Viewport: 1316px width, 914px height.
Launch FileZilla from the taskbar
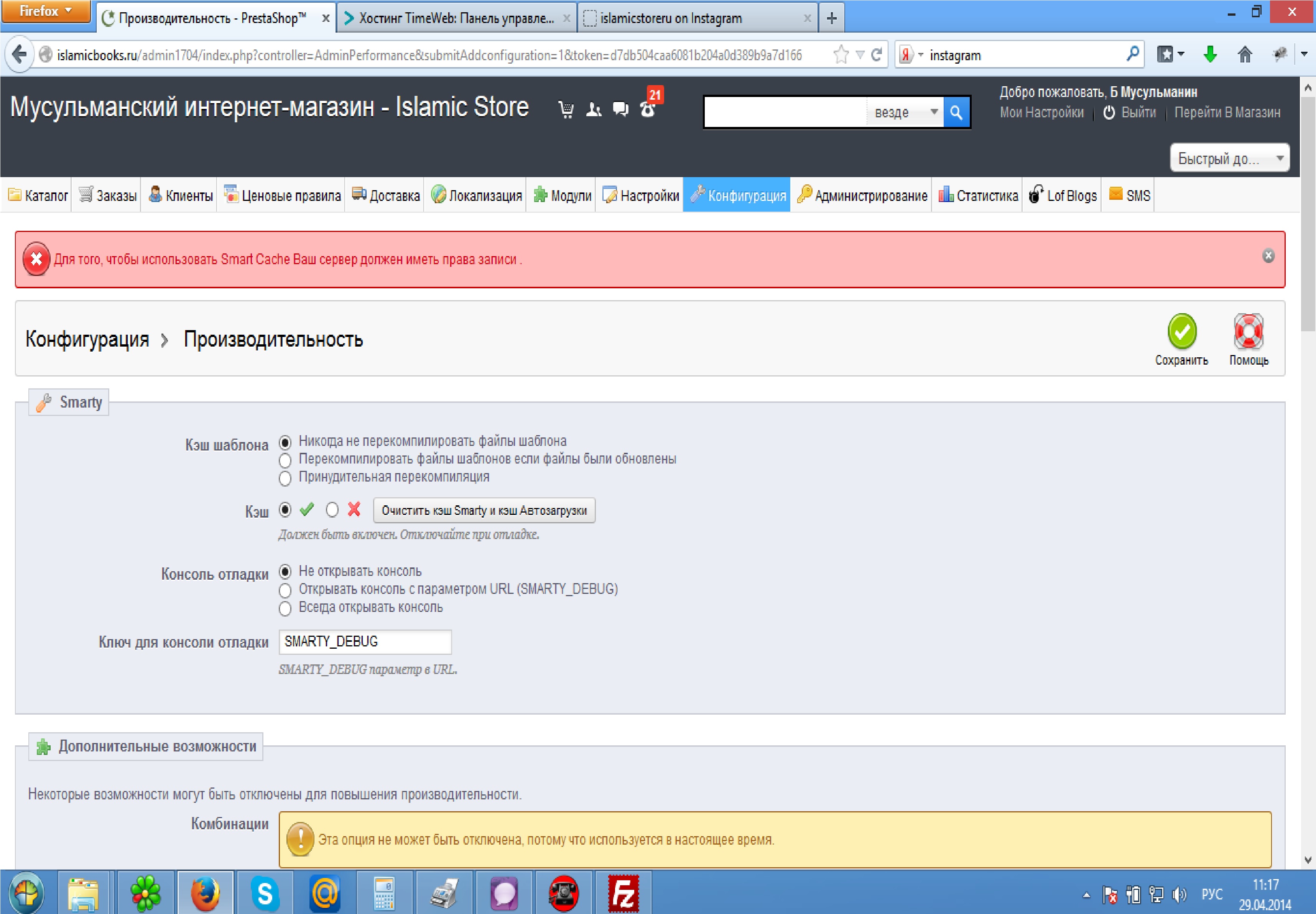point(623,893)
